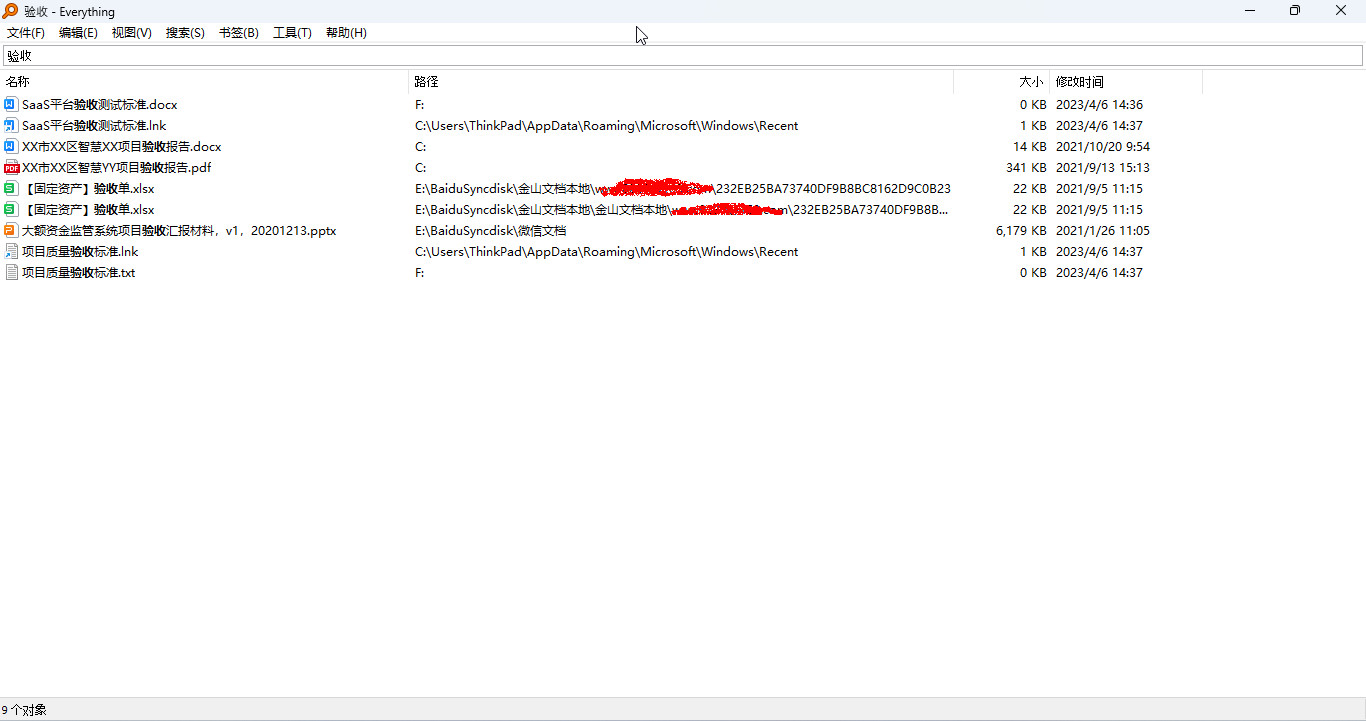Click the 6,179 KB size value
The height and width of the screenshot is (721, 1366).
coord(1021,231)
